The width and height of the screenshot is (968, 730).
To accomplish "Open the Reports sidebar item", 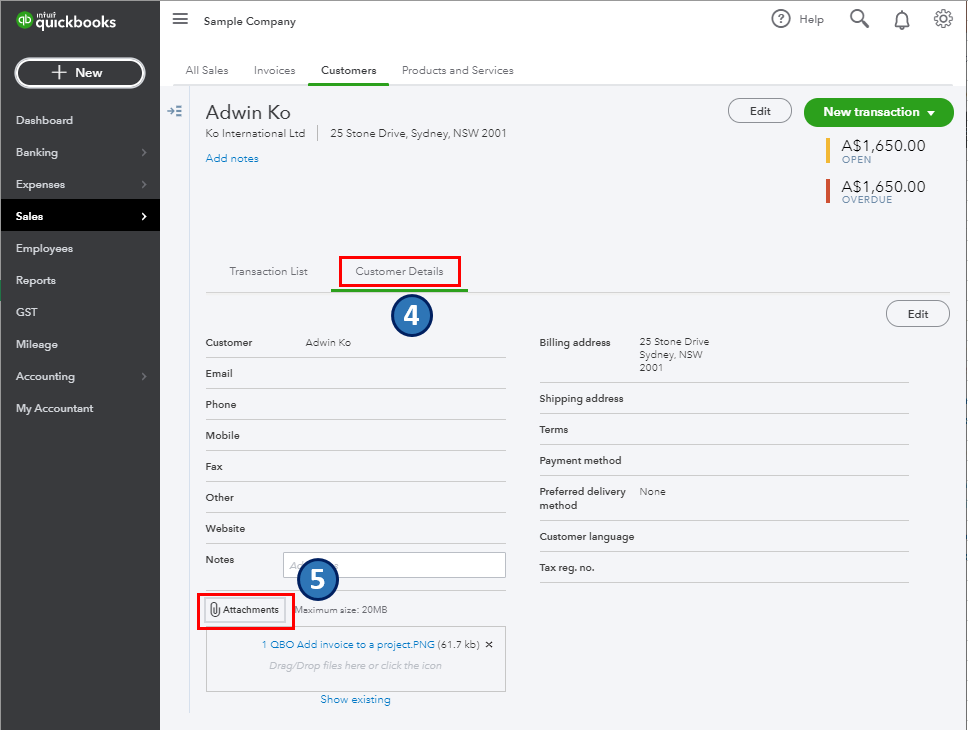I will click(x=36, y=280).
